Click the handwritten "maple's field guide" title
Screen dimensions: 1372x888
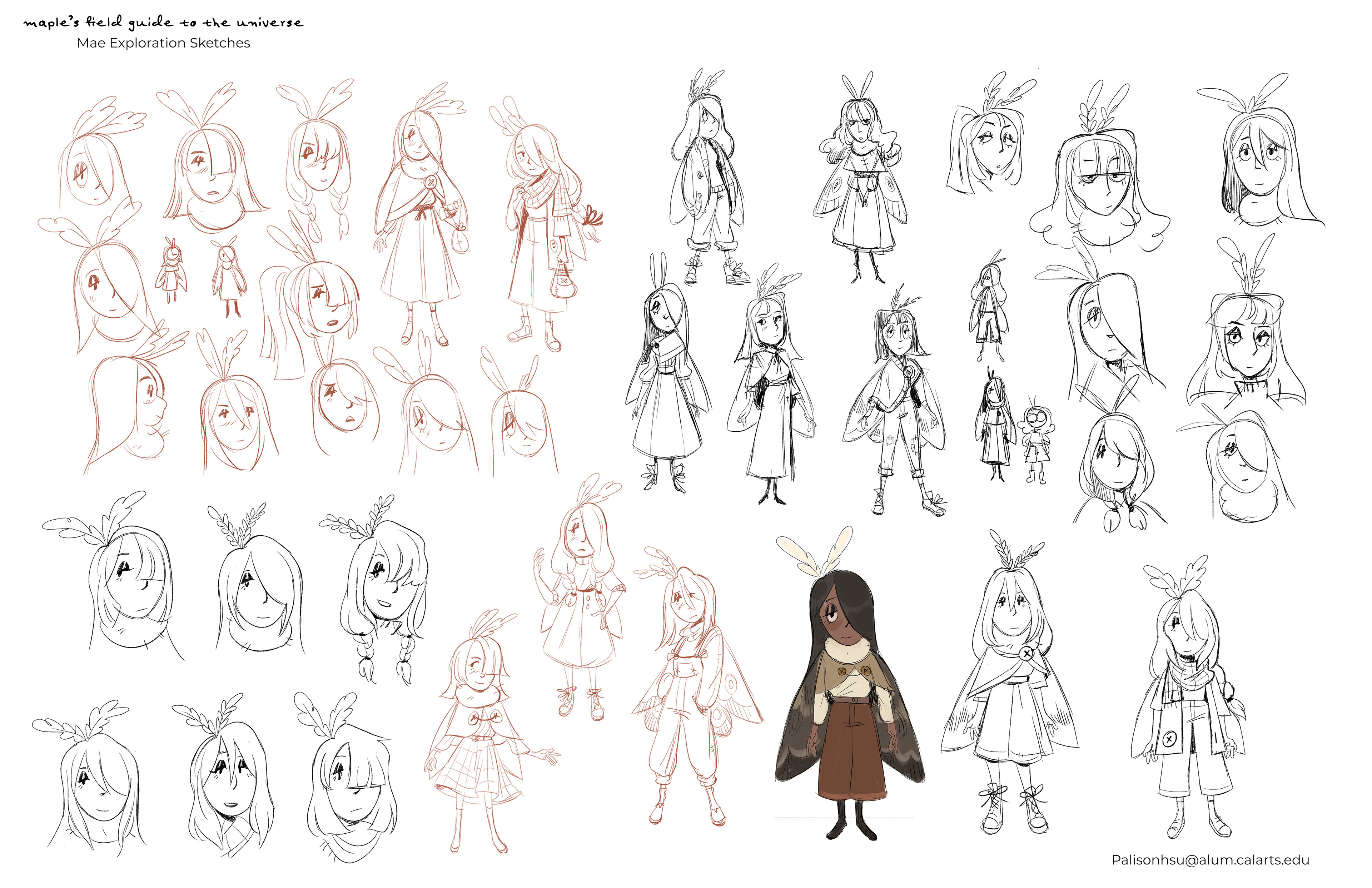(x=163, y=23)
